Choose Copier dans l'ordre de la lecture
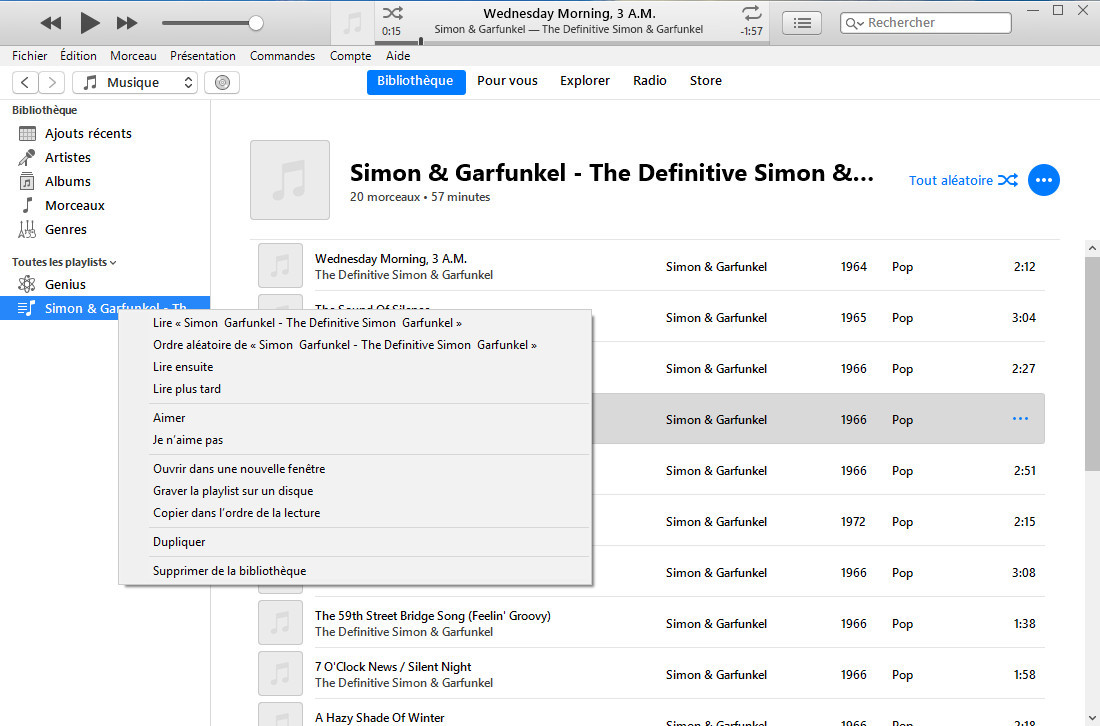1100x726 pixels. point(356,513)
